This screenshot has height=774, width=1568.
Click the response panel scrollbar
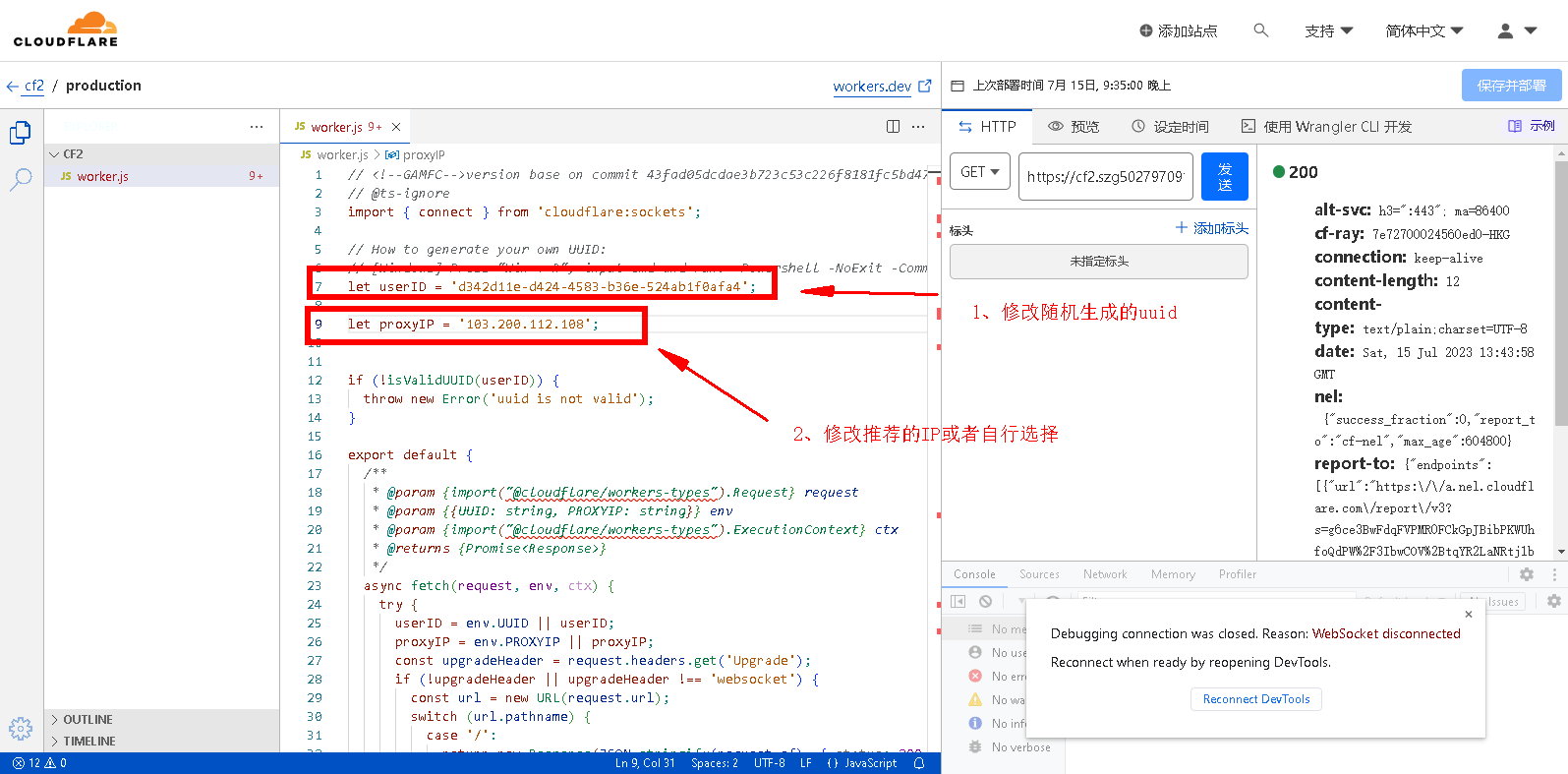(1560, 291)
